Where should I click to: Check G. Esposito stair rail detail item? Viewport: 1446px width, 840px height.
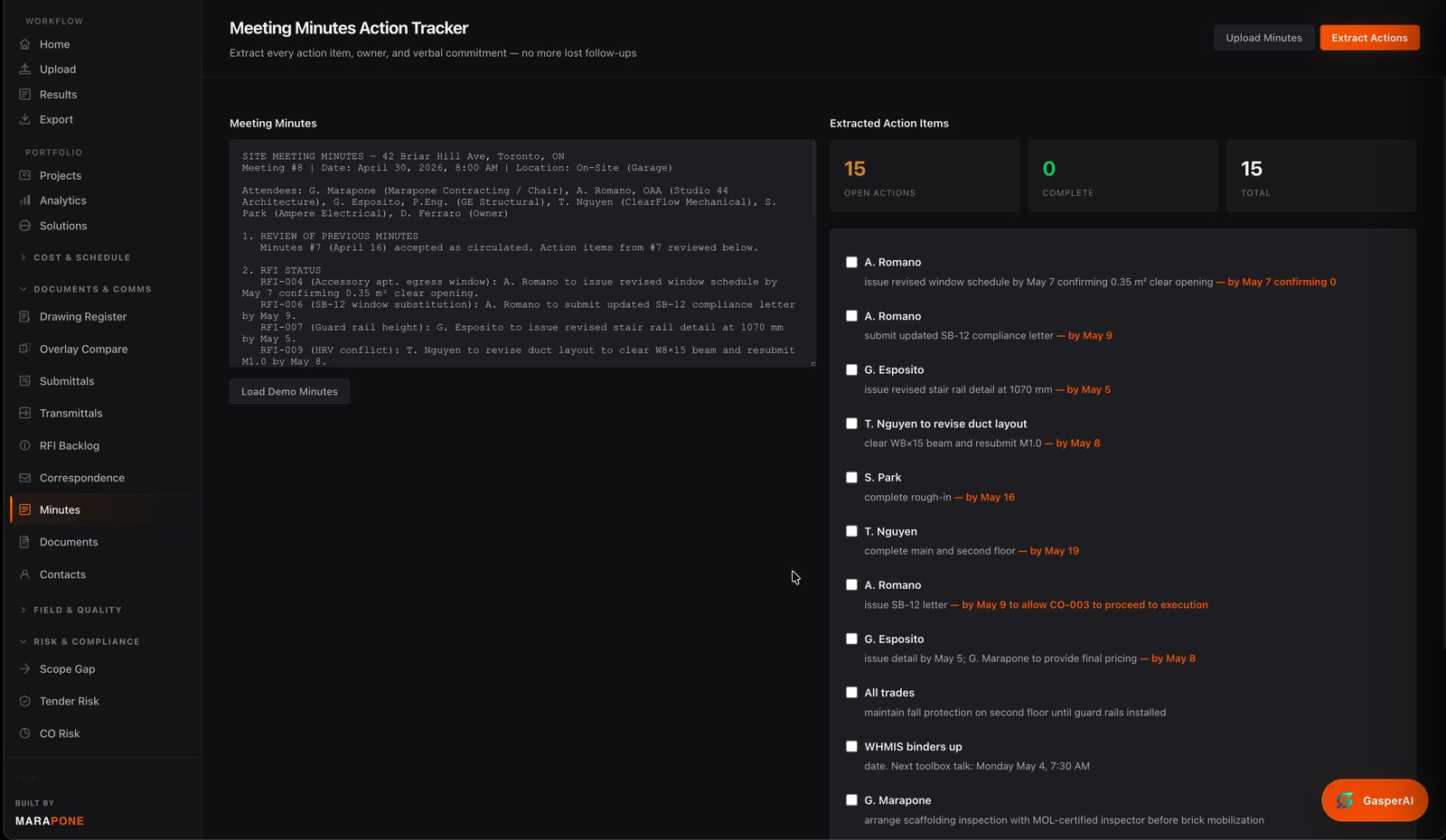(851, 369)
